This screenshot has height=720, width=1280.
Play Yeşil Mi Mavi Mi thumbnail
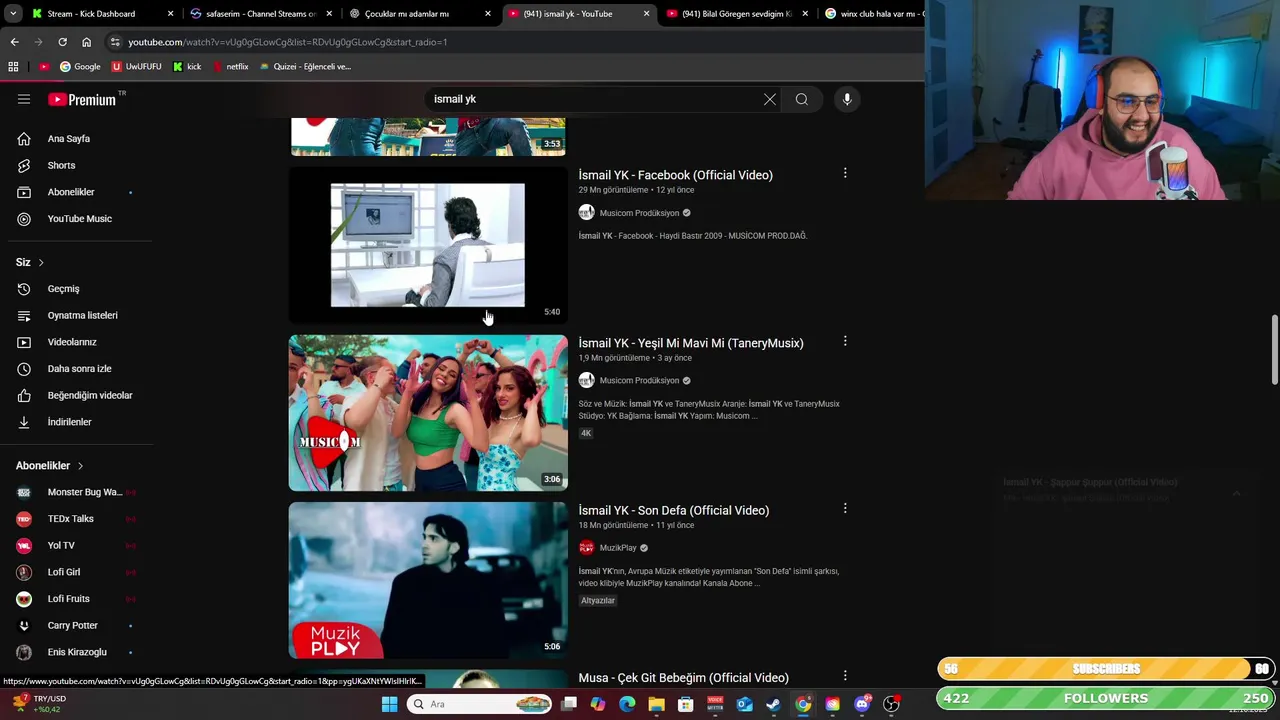click(428, 413)
